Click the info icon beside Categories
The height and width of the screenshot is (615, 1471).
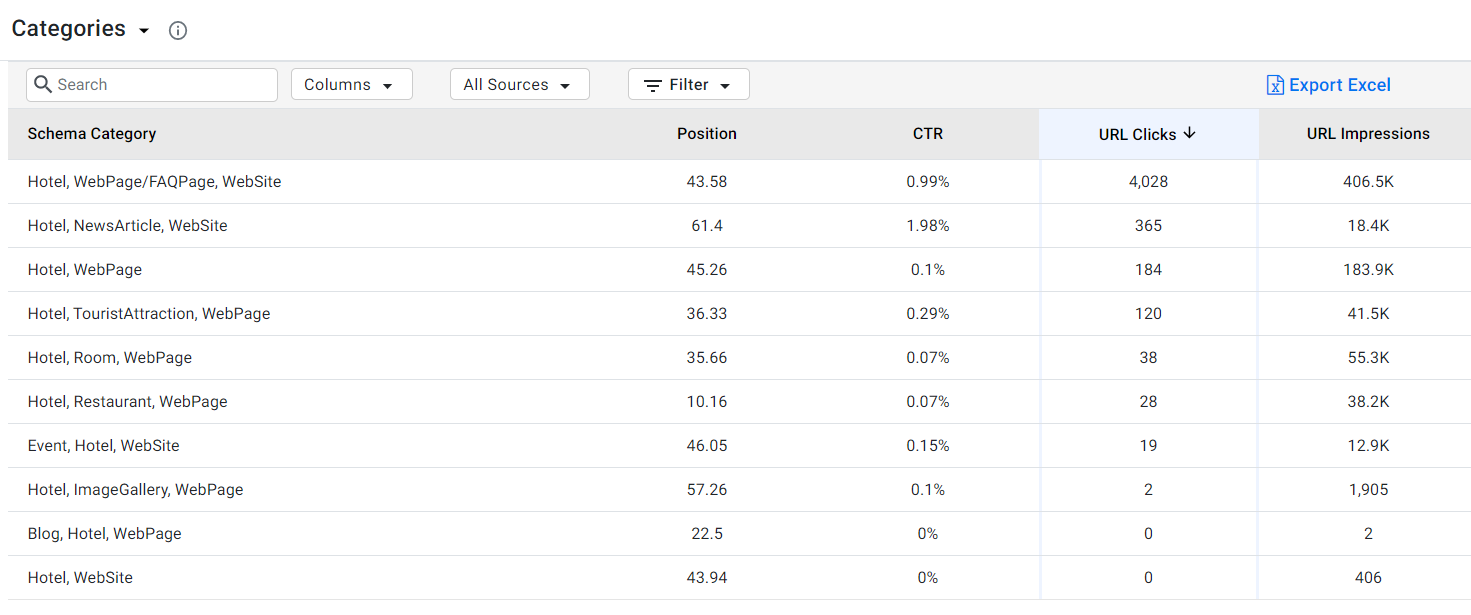point(178,30)
